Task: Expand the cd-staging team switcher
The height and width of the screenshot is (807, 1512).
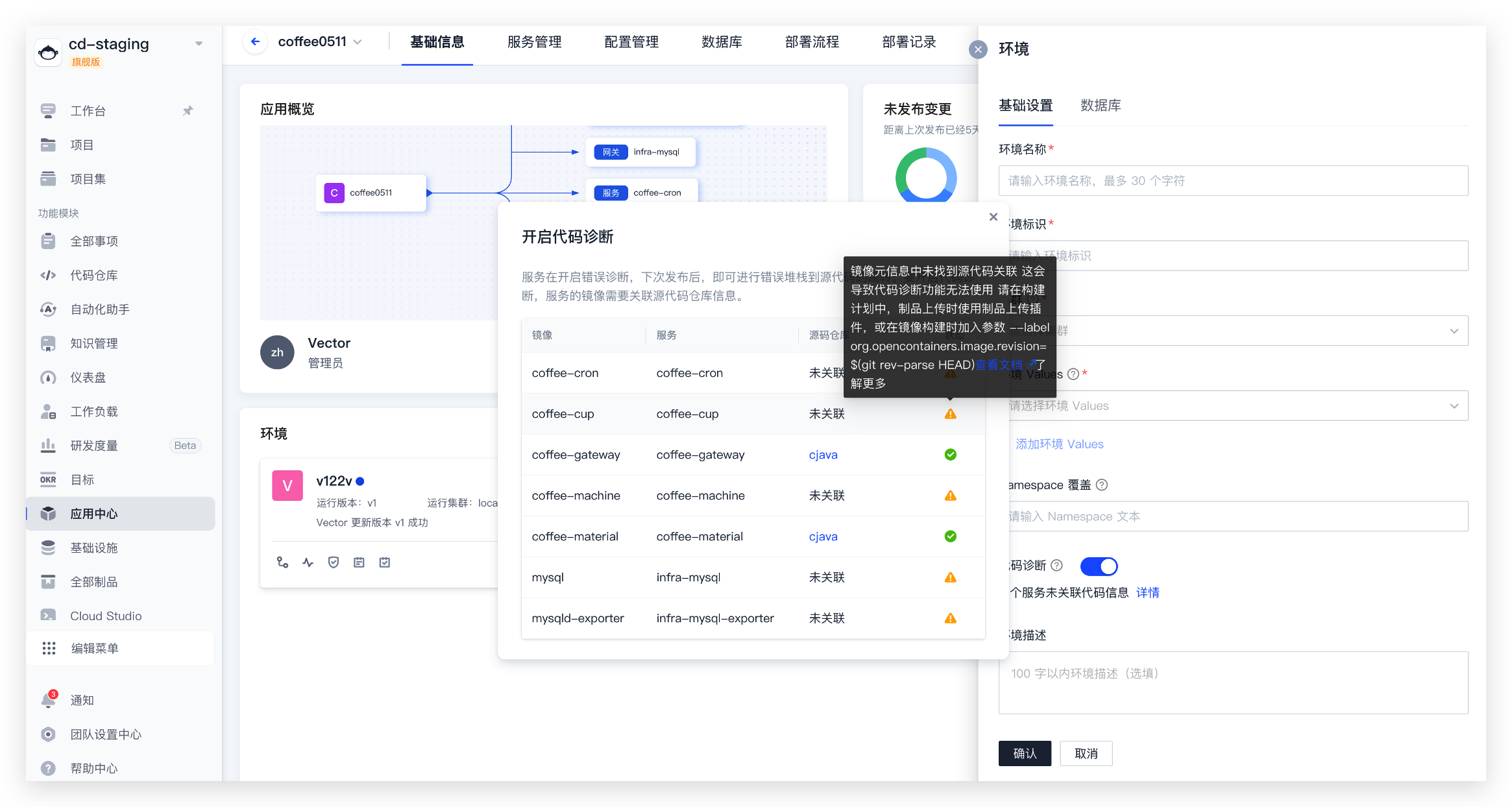Action: [199, 43]
